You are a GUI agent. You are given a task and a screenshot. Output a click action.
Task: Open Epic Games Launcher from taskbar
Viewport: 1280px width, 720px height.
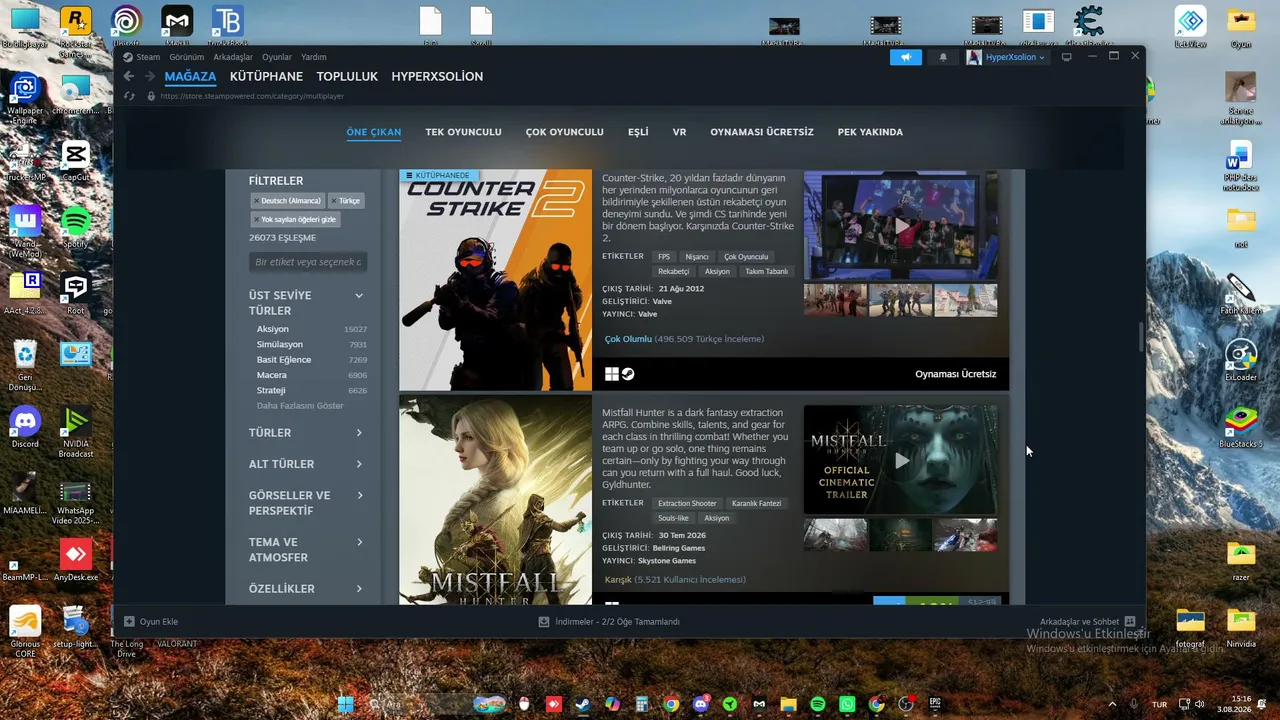click(935, 704)
